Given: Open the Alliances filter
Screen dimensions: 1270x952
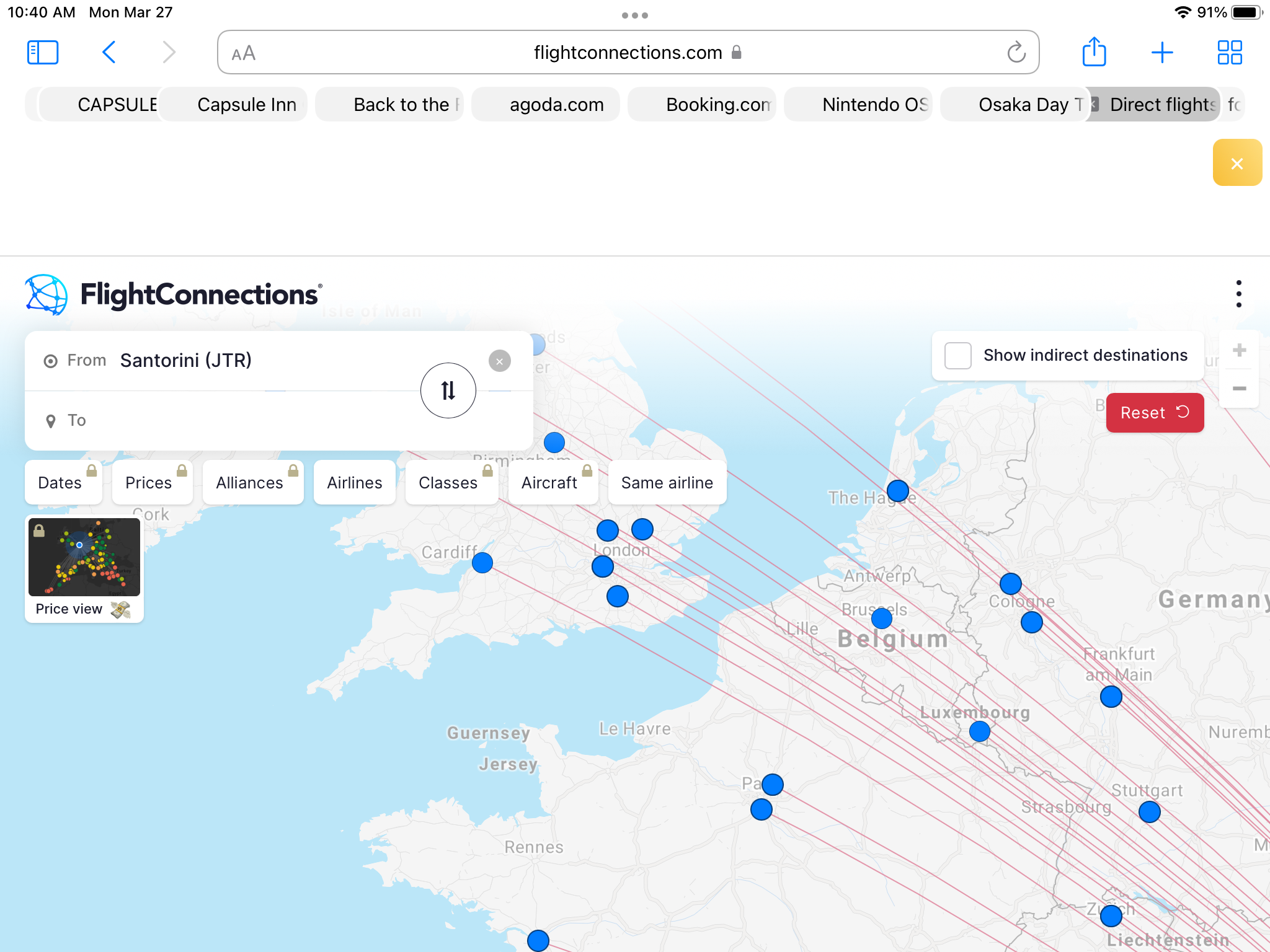Looking at the screenshot, I should [x=253, y=482].
